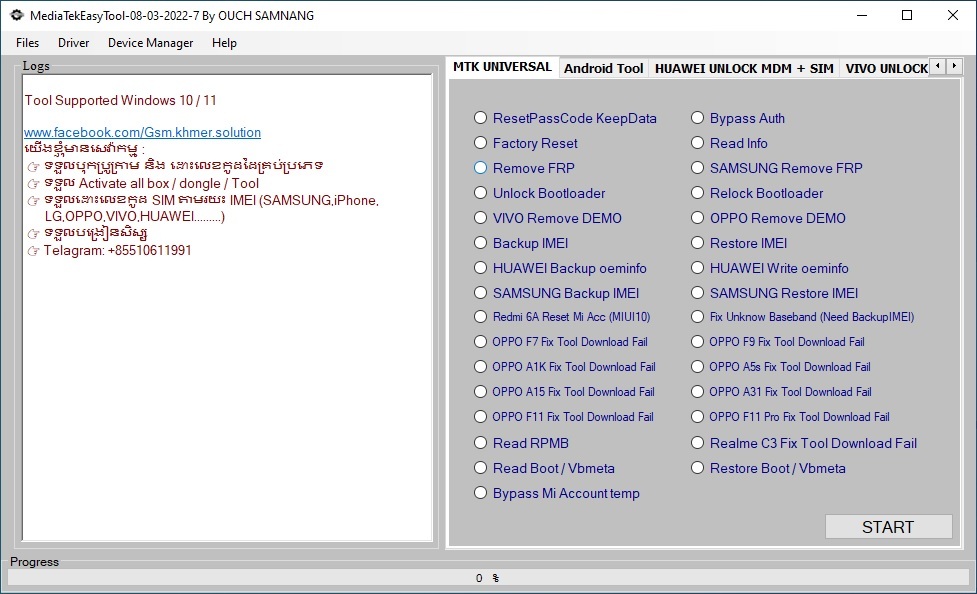Select the Bypass Auth radio button
977x594 pixels.
(x=697, y=118)
